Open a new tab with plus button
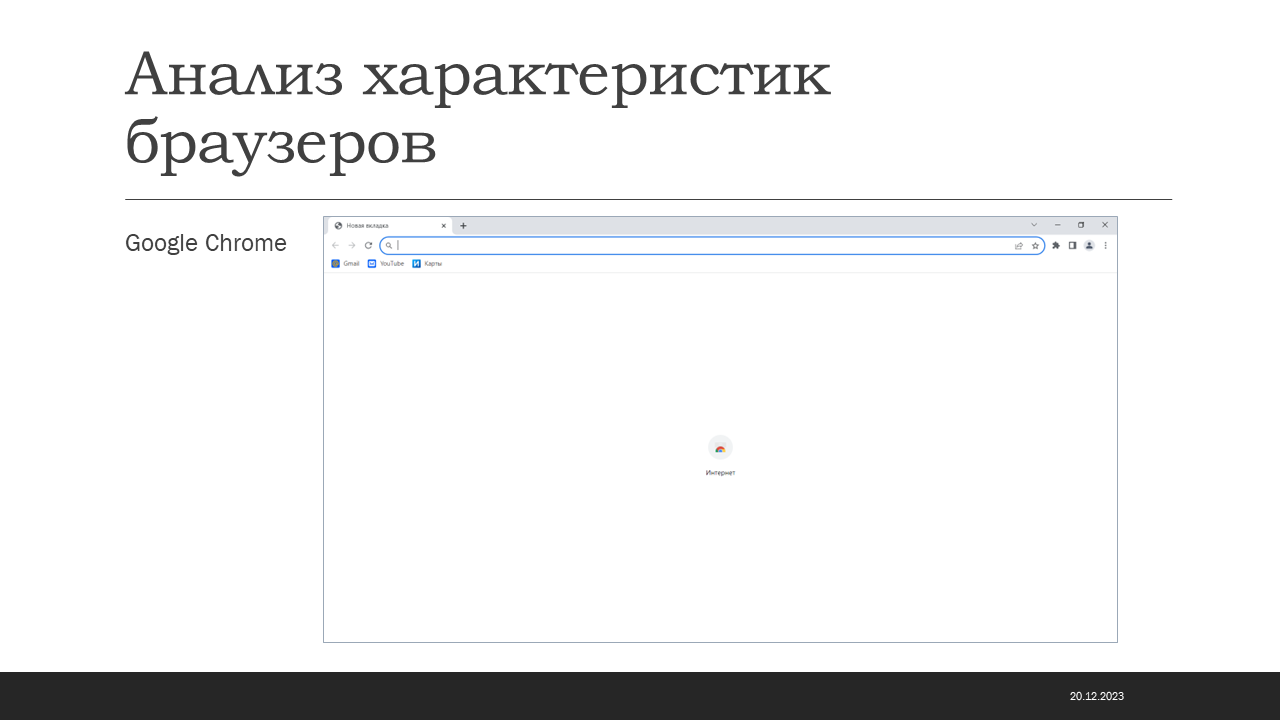The width and height of the screenshot is (1280, 720). 463,226
